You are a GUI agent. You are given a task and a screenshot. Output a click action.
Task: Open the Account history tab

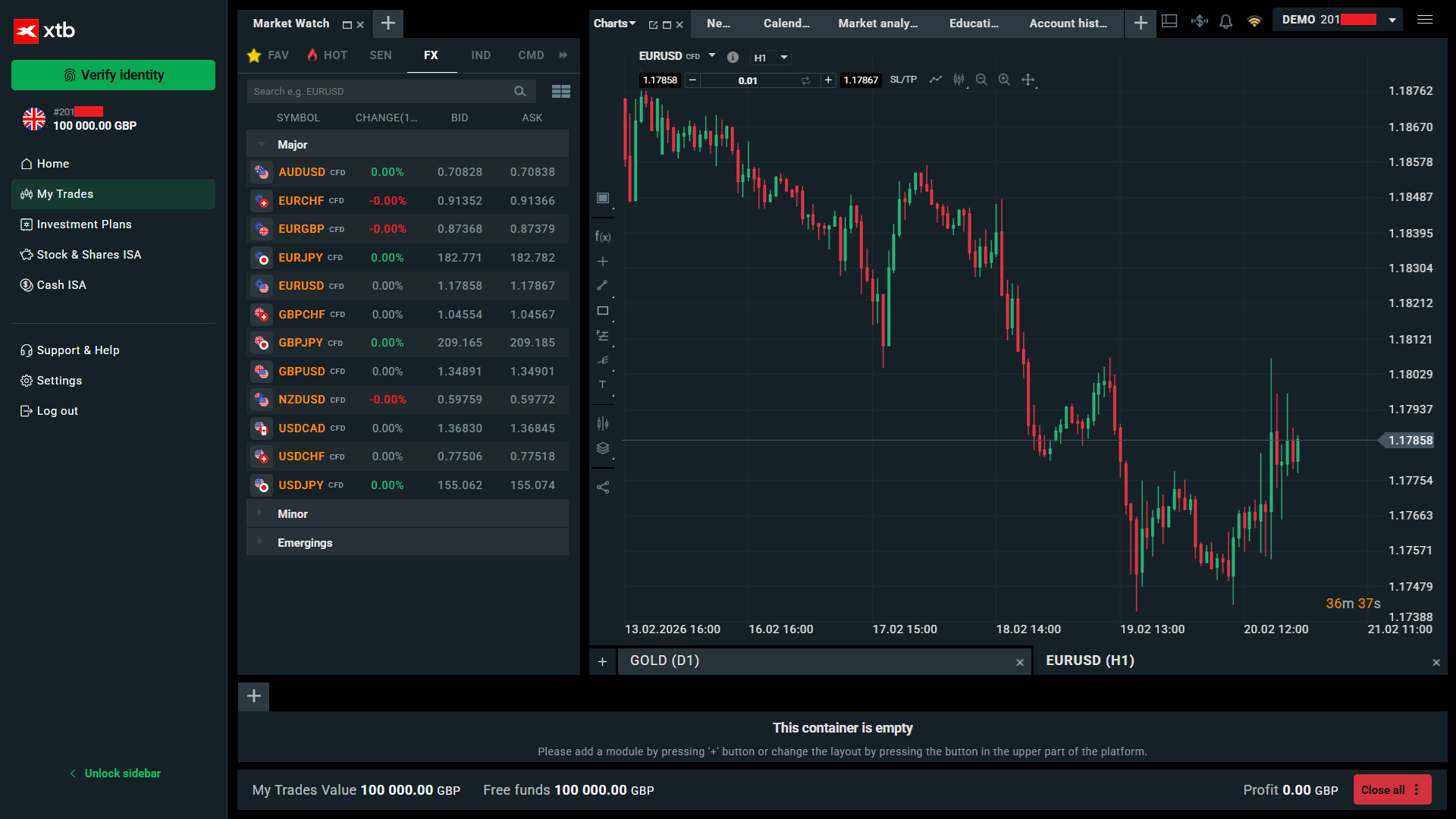[1068, 24]
